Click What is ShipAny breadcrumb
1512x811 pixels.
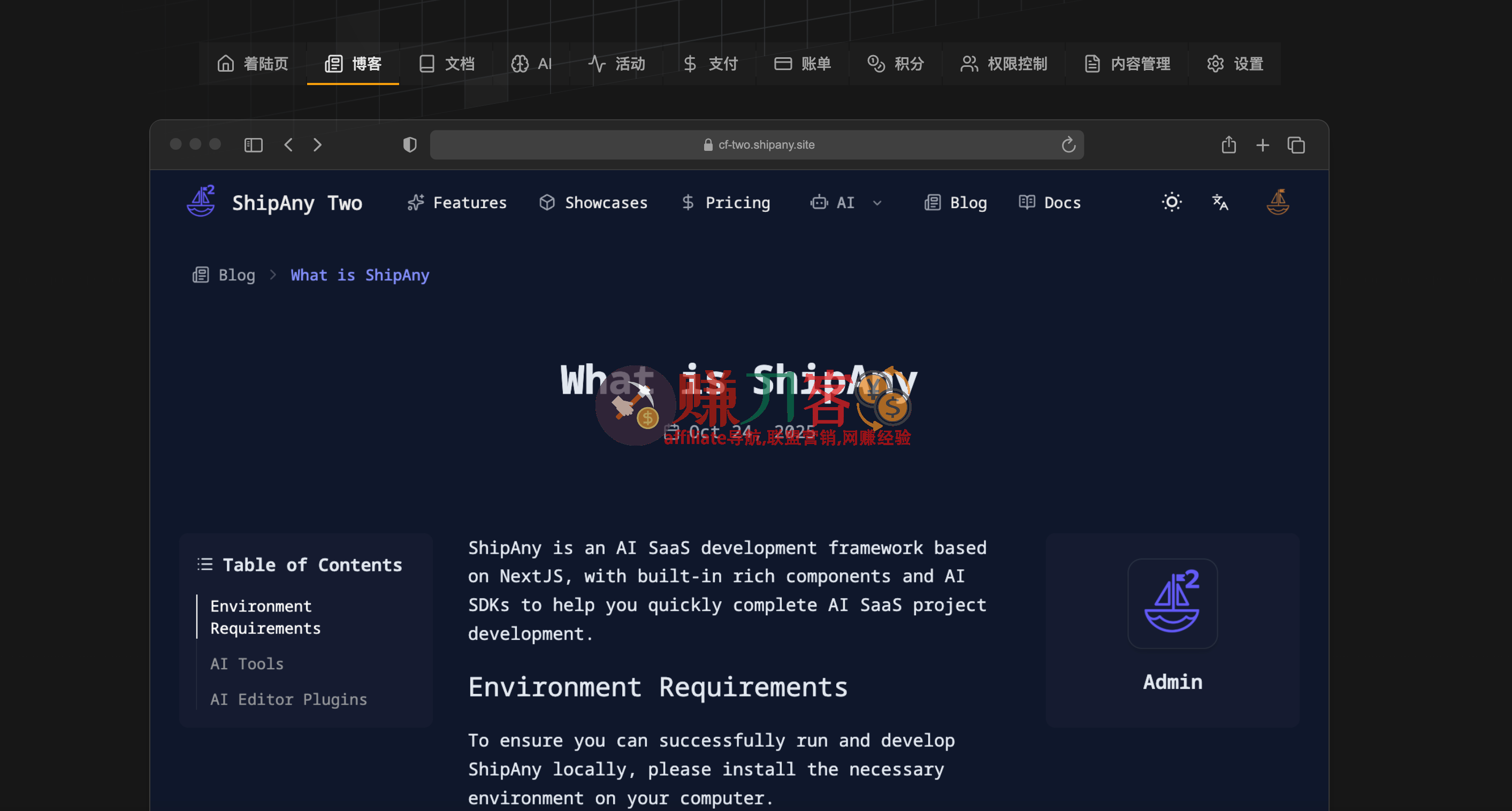coord(360,275)
